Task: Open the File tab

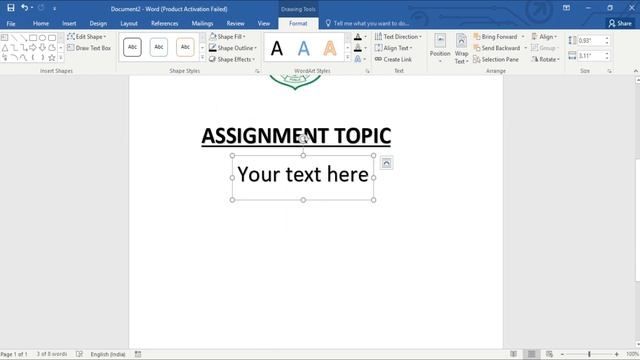Action: (x=11, y=24)
